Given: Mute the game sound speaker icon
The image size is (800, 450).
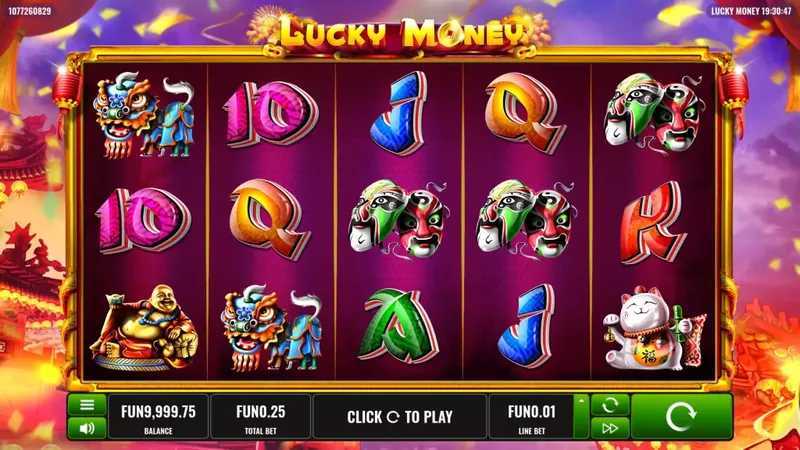Looking at the screenshot, I should click(x=87, y=428).
